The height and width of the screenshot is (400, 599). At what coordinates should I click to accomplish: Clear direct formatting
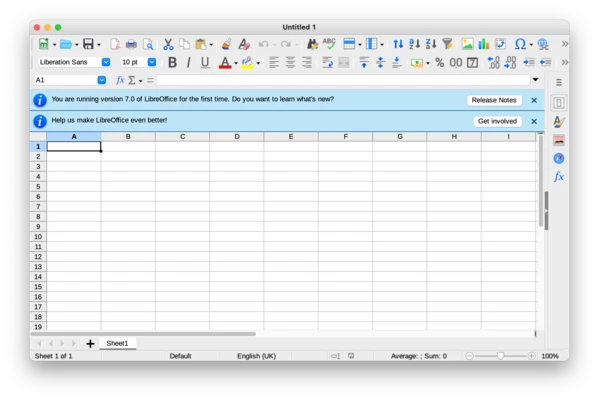click(244, 44)
